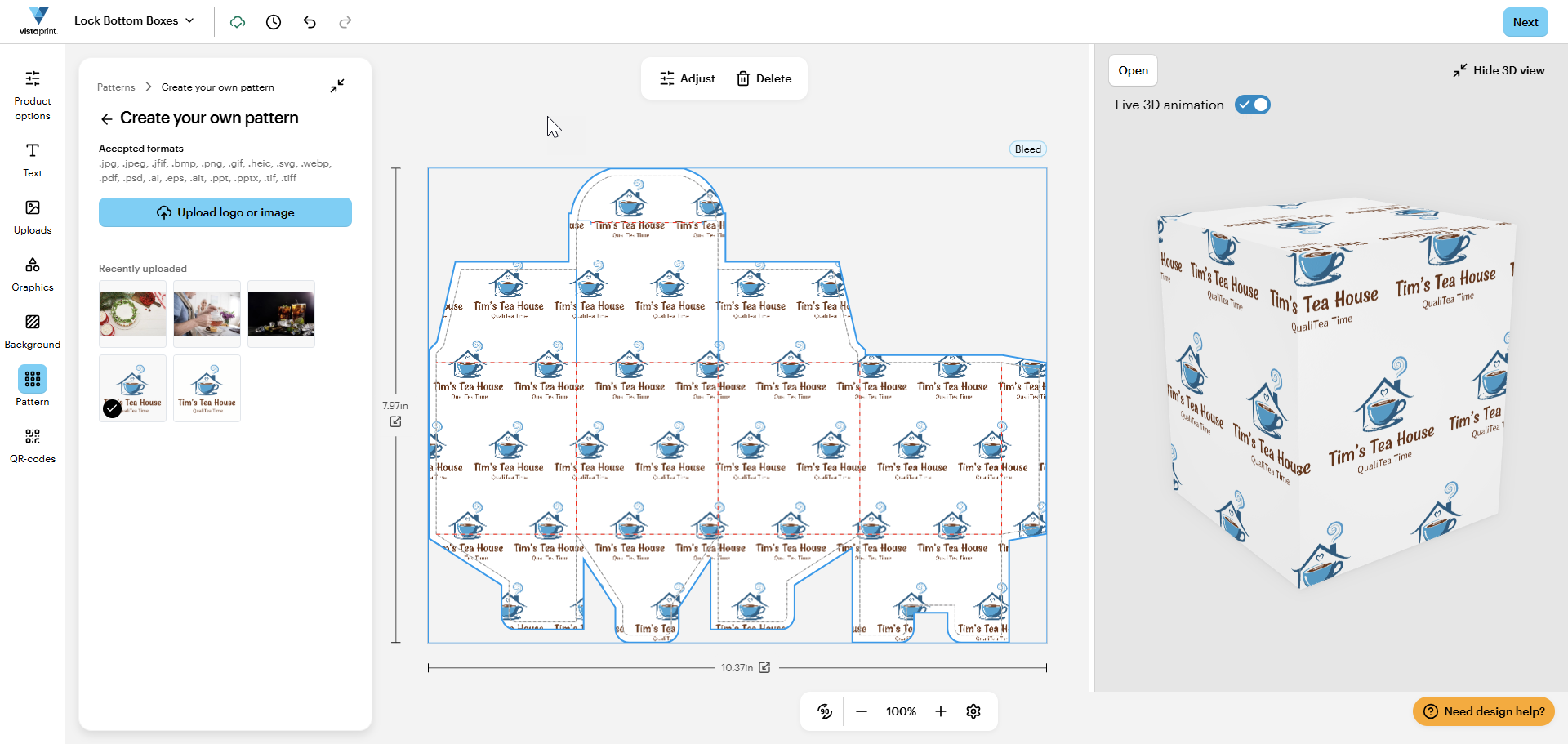This screenshot has width=1568, height=744.
Task: Toggle Live 3D animation switch
Action: [1253, 105]
